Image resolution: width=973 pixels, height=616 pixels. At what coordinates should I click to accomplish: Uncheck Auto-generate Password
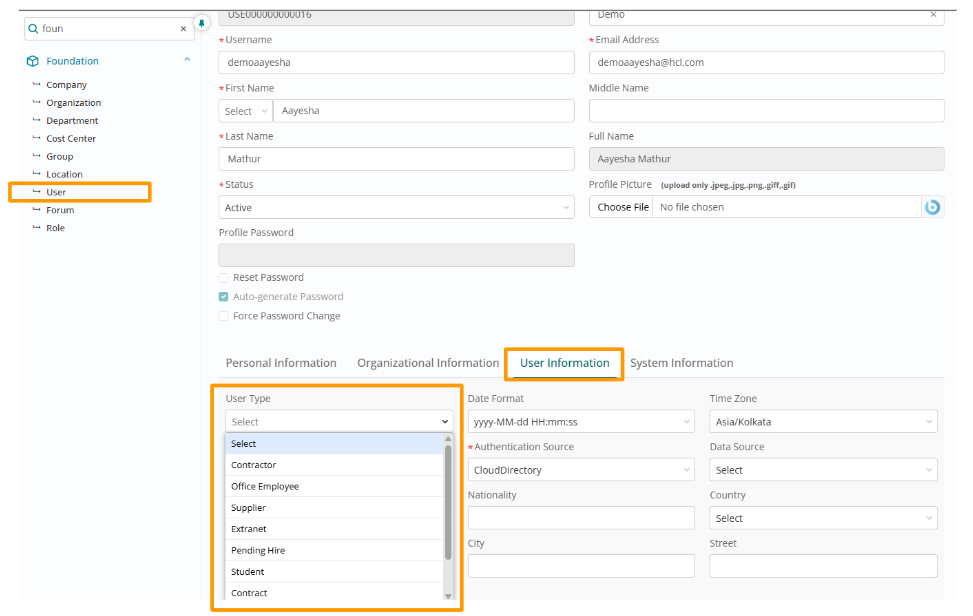pos(223,297)
